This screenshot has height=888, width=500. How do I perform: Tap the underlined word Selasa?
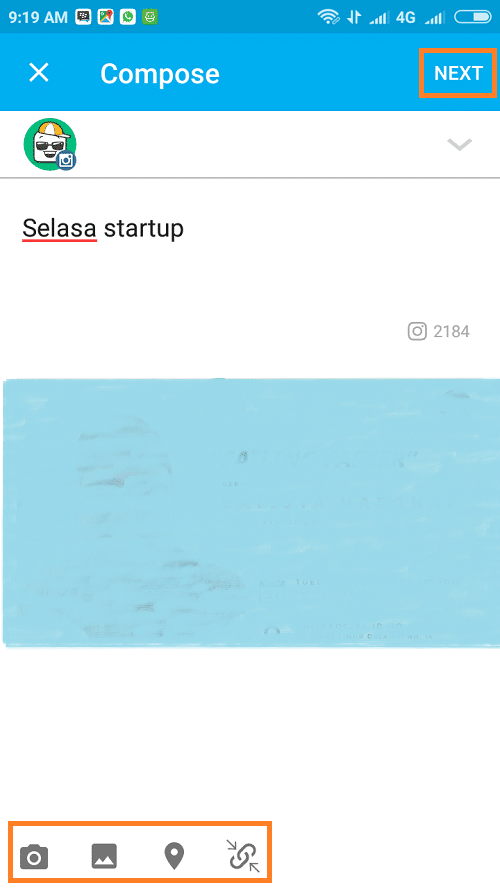(59, 228)
